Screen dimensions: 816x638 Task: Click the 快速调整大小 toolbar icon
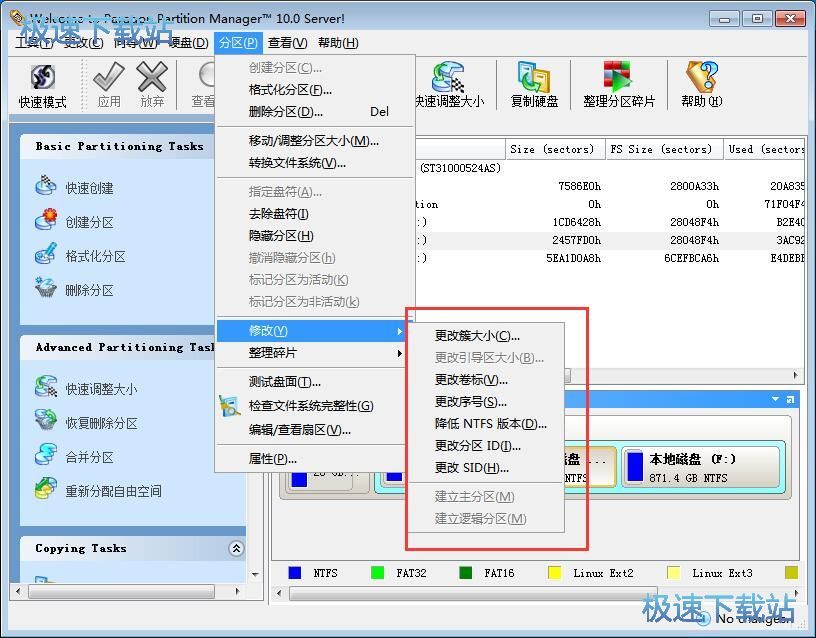pyautogui.click(x=448, y=77)
